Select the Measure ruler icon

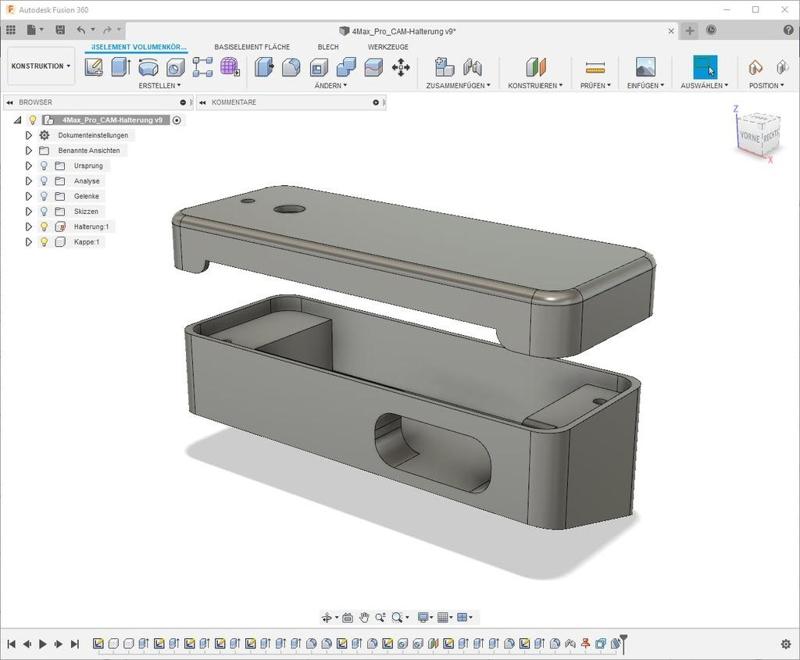[596, 67]
